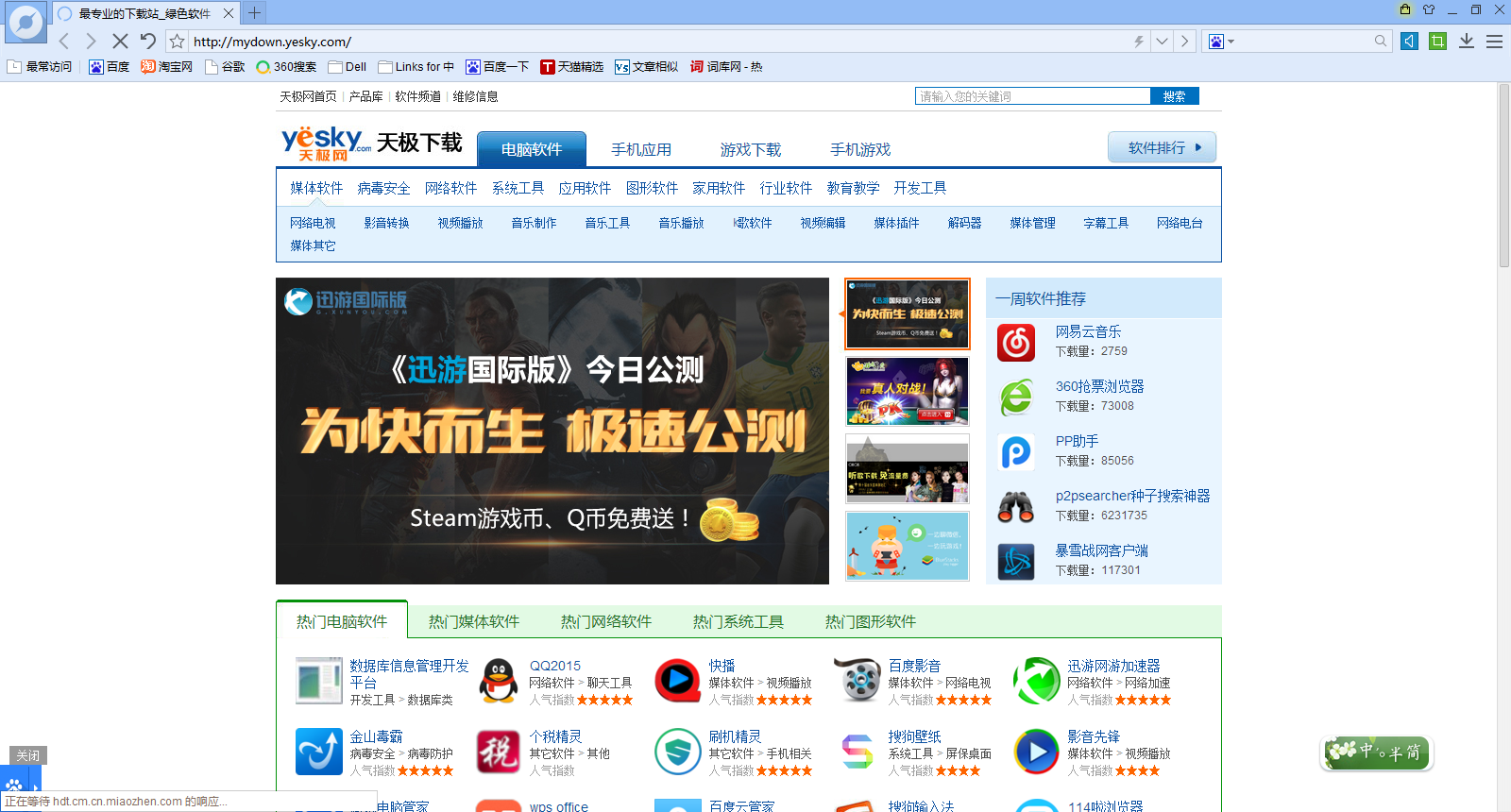Switch to 热门网络软件 tab

click(x=606, y=621)
